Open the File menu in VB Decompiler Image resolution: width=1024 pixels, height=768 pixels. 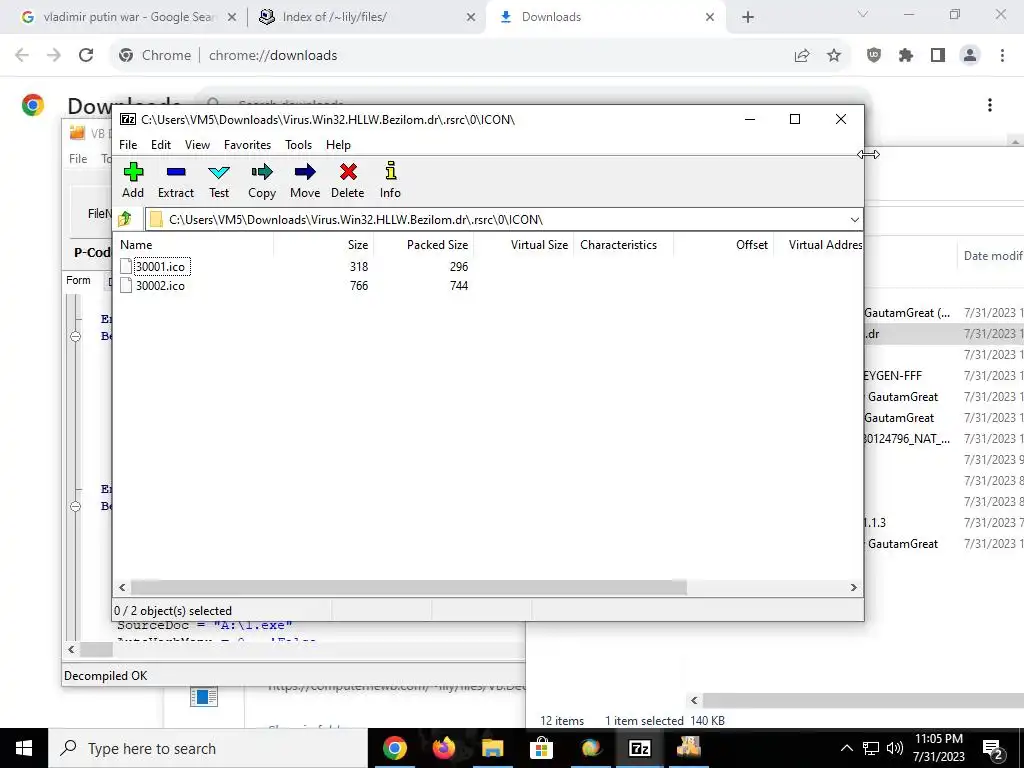[78, 159]
